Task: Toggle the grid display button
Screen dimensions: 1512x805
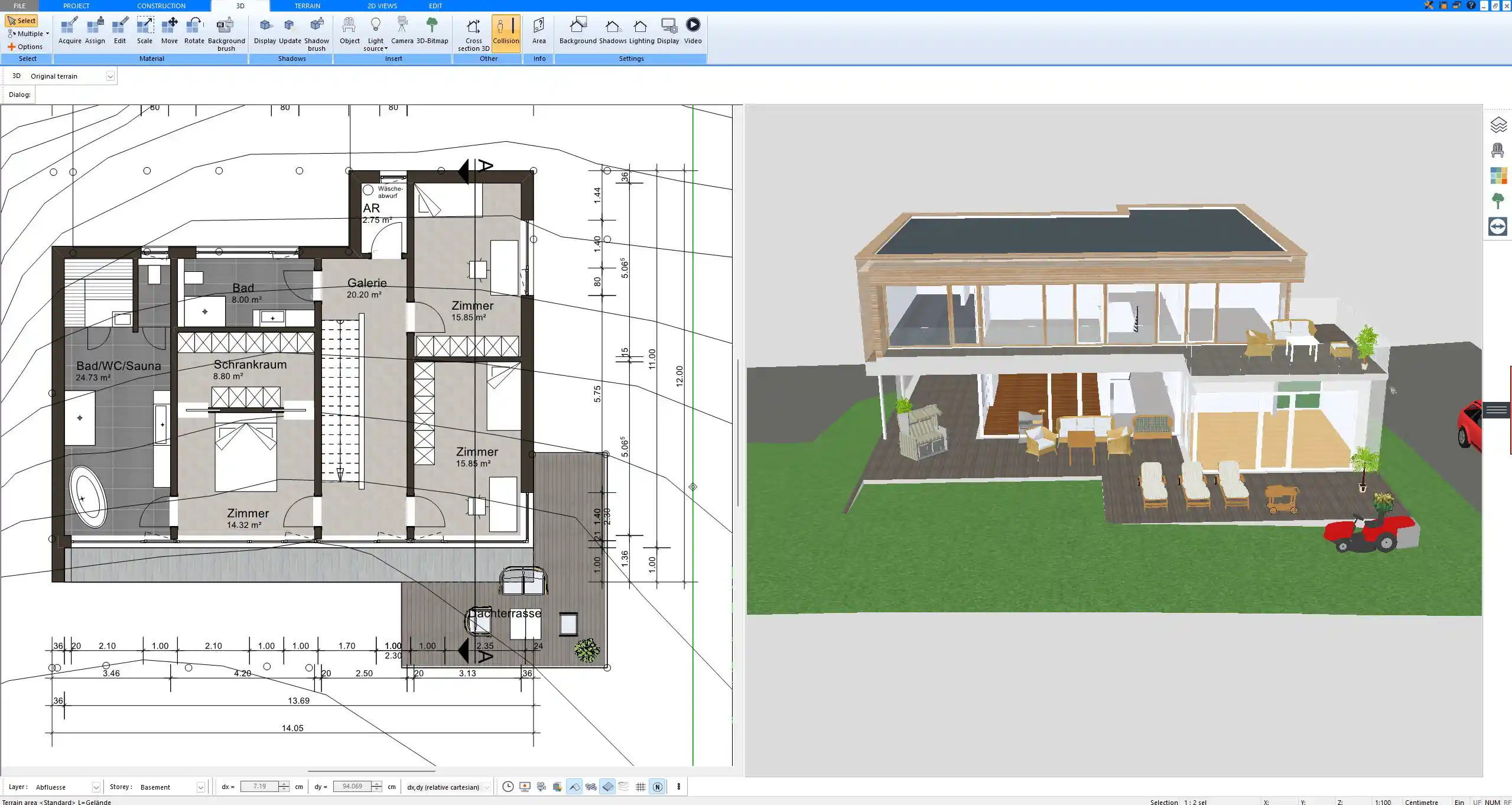Action: point(640,787)
